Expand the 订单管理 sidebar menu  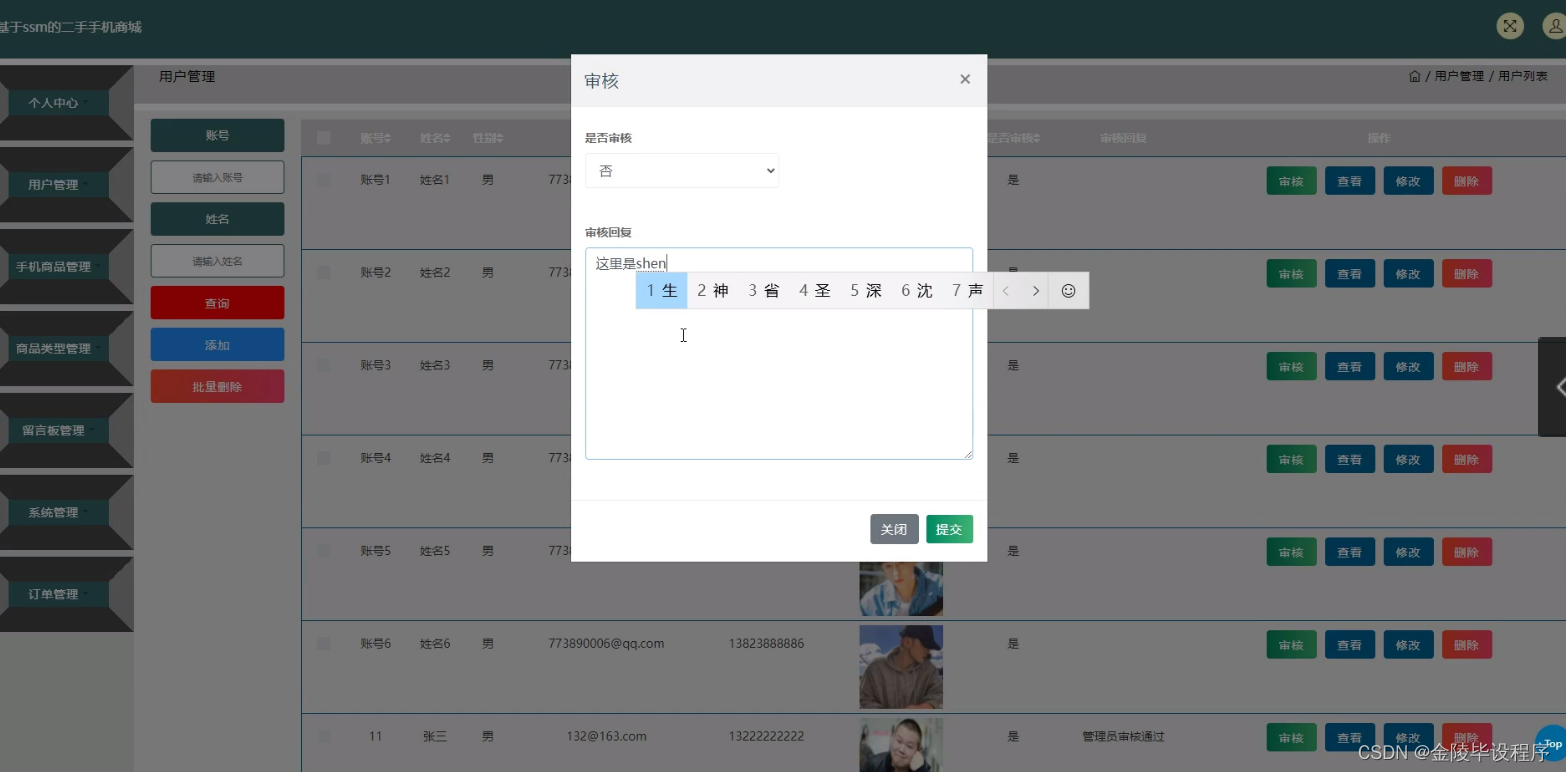click(x=52, y=593)
